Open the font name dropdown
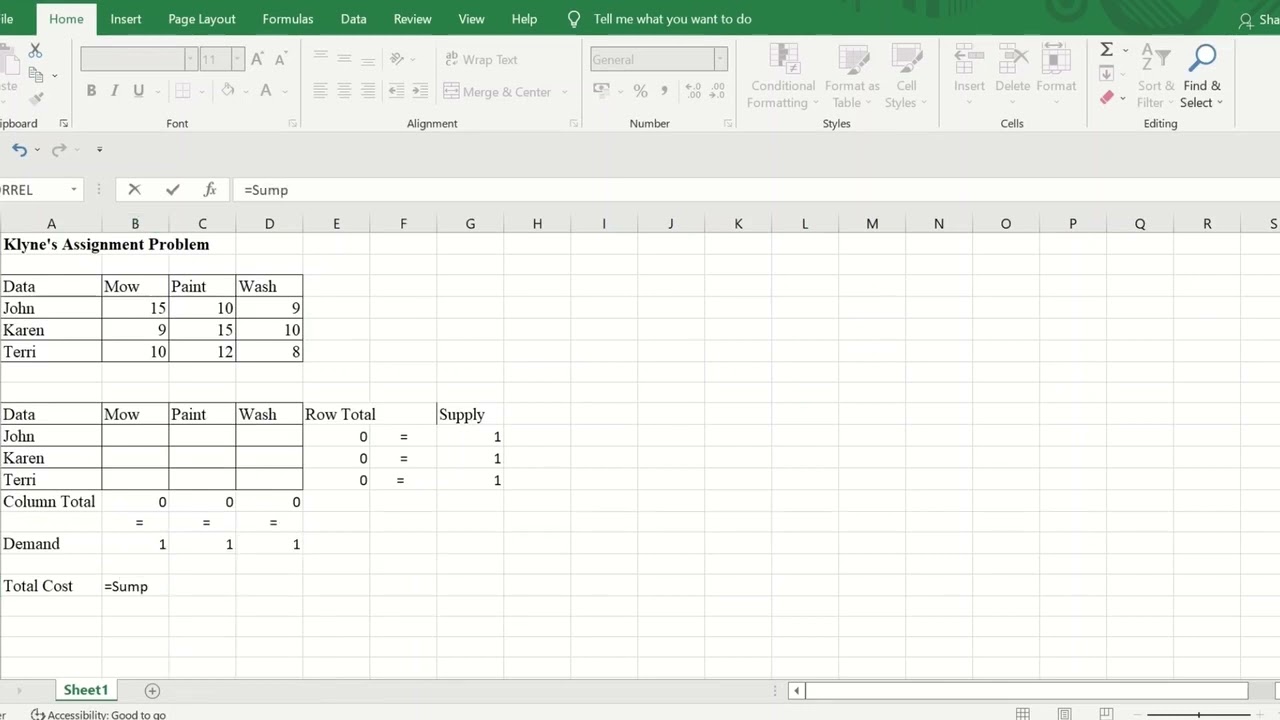 click(189, 60)
